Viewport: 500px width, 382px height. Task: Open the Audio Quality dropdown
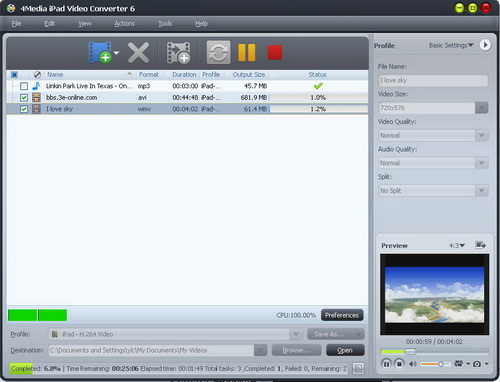482,163
